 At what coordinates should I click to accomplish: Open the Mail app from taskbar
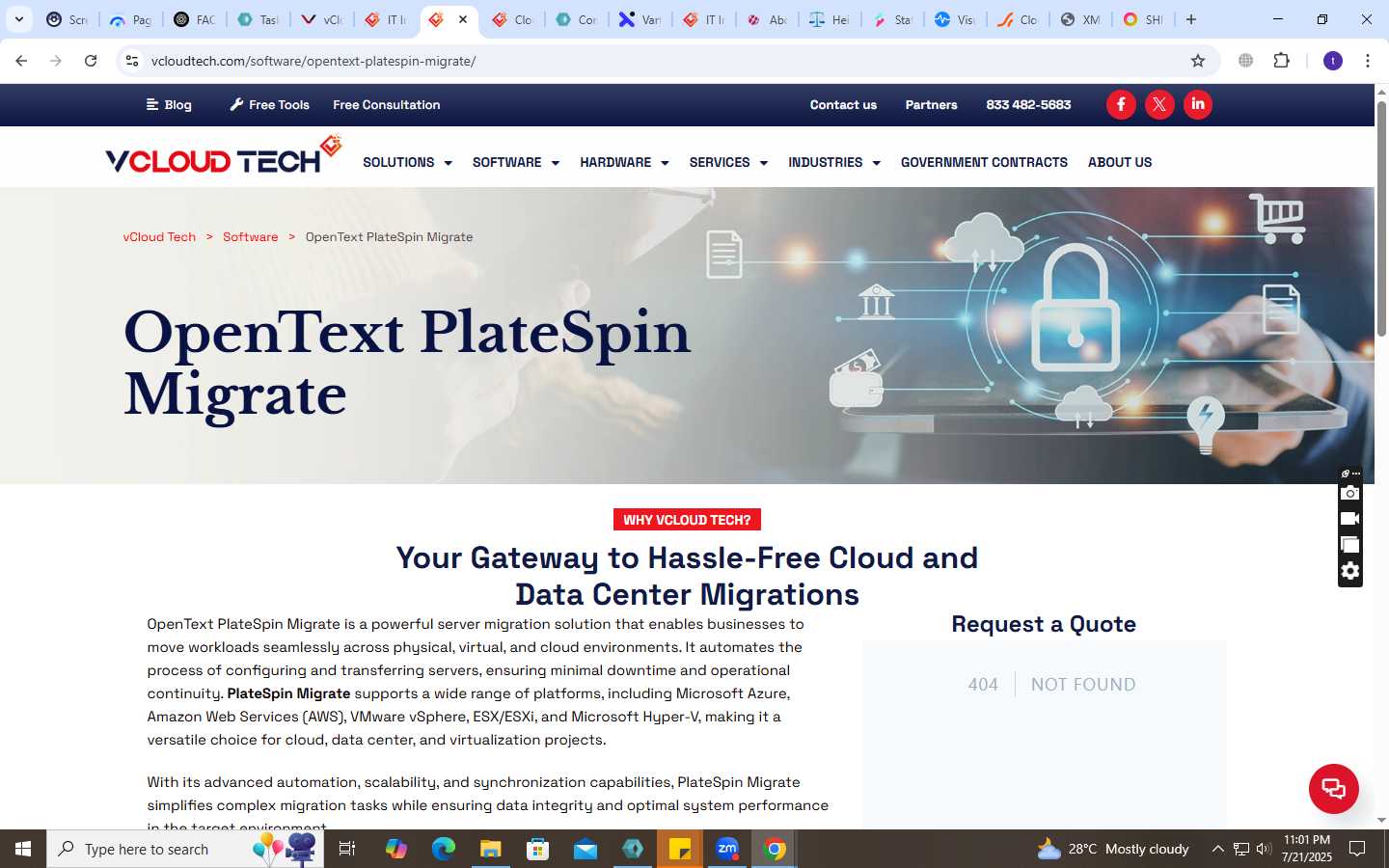tap(585, 849)
